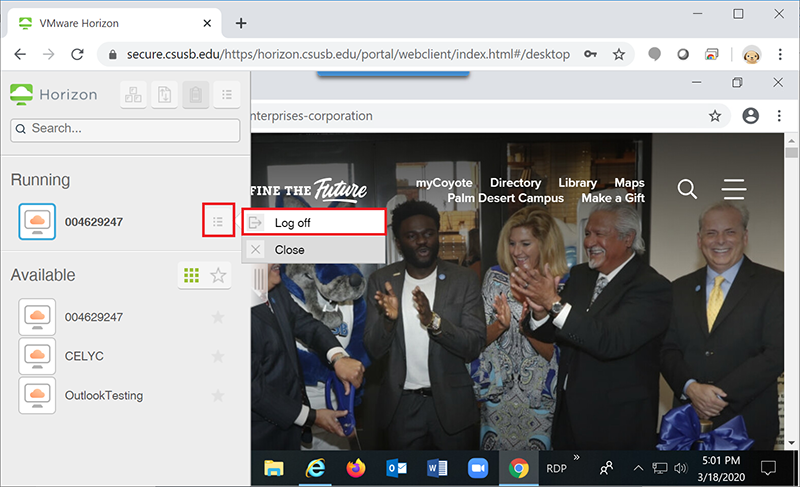Image resolution: width=800 pixels, height=487 pixels.
Task: Toggle favorite star for CELYC desktop
Action: pyautogui.click(x=217, y=357)
